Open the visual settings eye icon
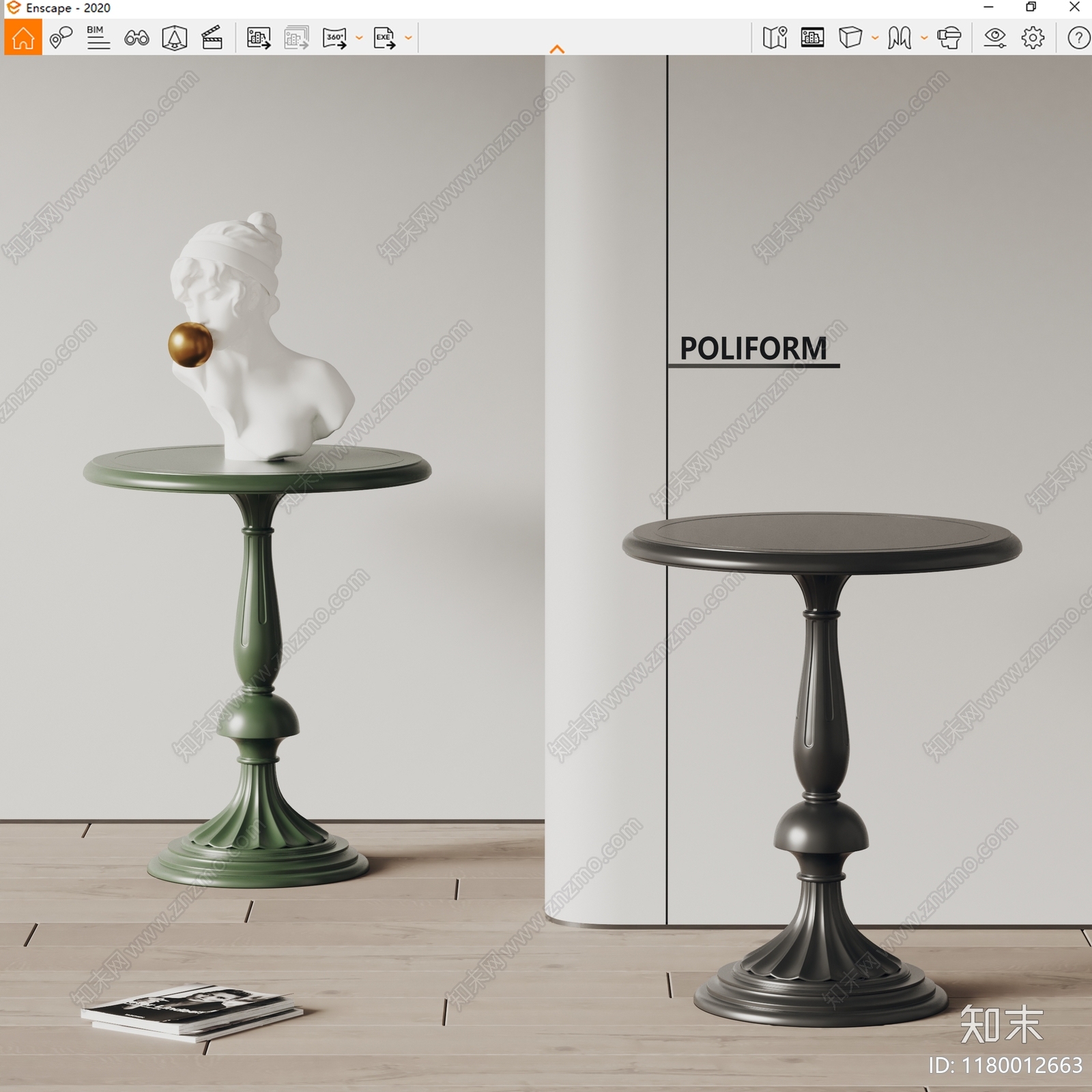 coord(995,38)
